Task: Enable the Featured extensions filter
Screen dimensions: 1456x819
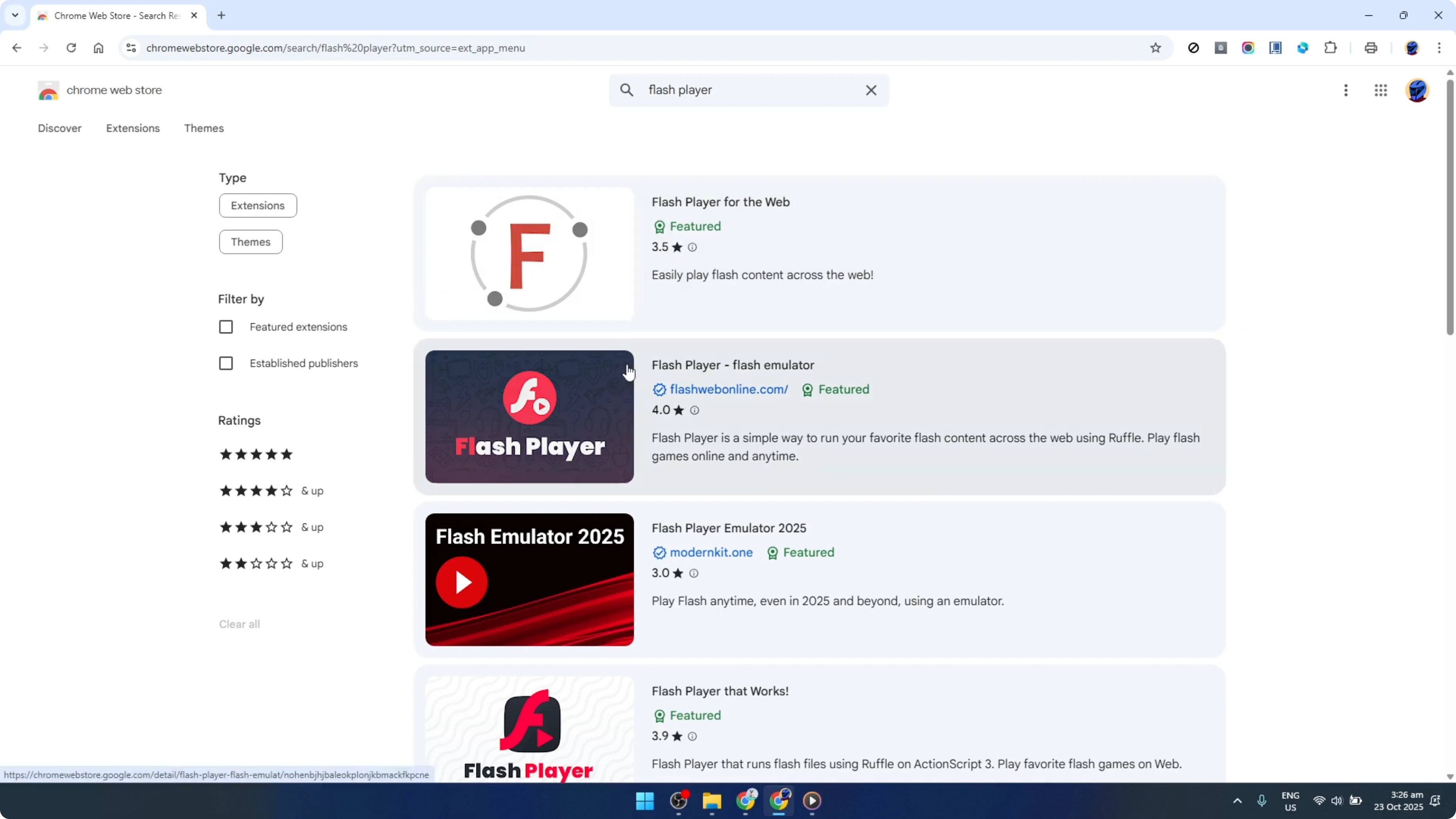Action: 226,327
